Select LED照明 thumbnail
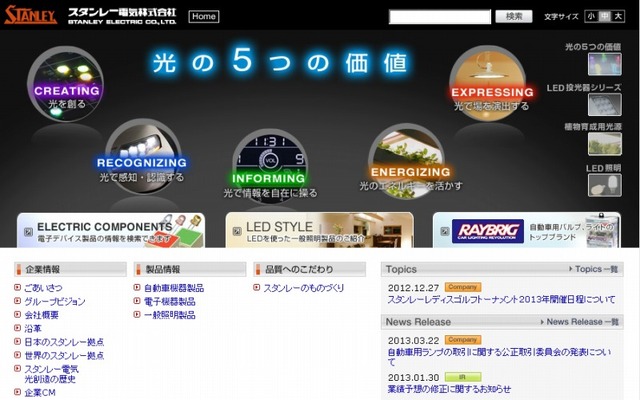This screenshot has height=400, width=640. pyautogui.click(x=604, y=185)
